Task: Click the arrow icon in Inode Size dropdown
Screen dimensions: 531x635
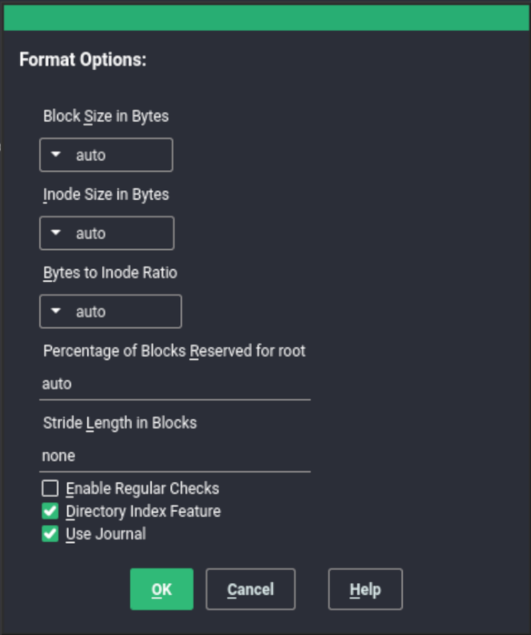Action: pyautogui.click(x=56, y=232)
